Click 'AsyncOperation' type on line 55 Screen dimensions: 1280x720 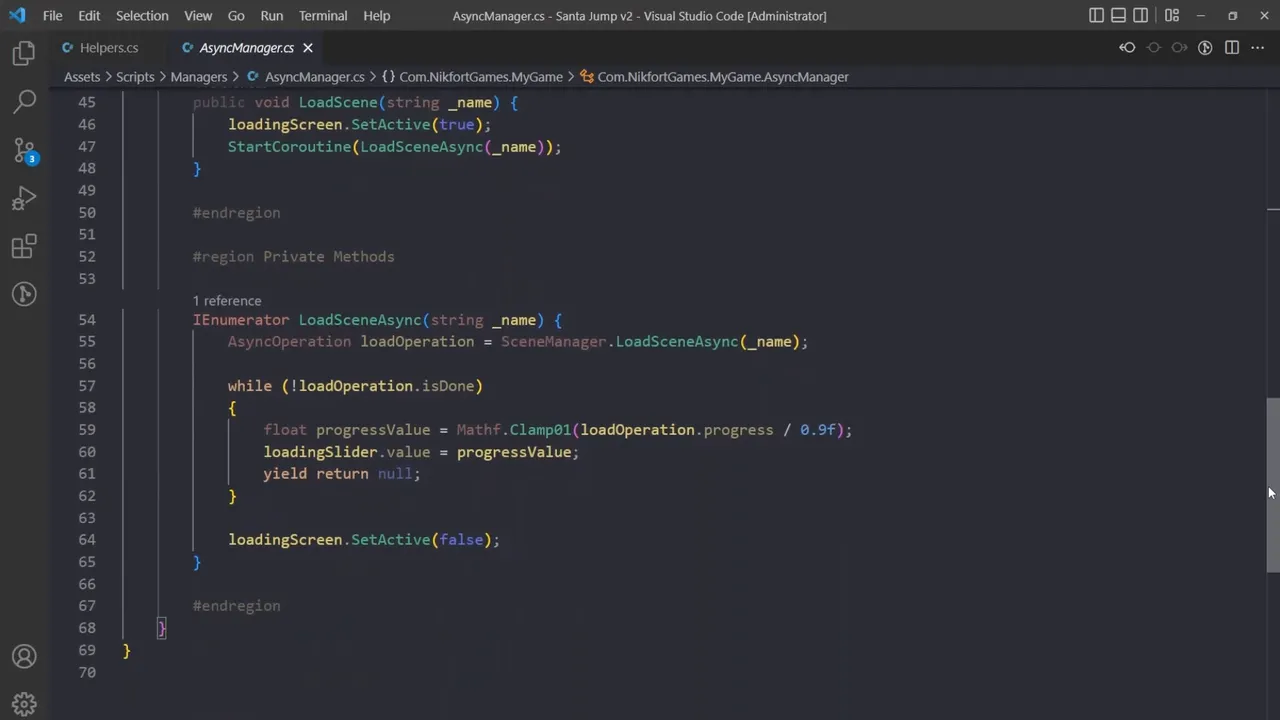coord(289,342)
